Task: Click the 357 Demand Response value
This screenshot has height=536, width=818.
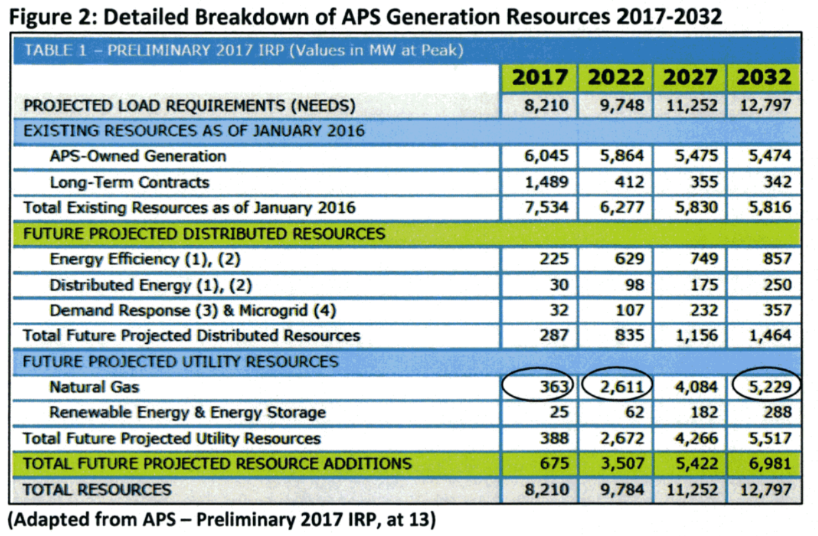Action: 777,310
